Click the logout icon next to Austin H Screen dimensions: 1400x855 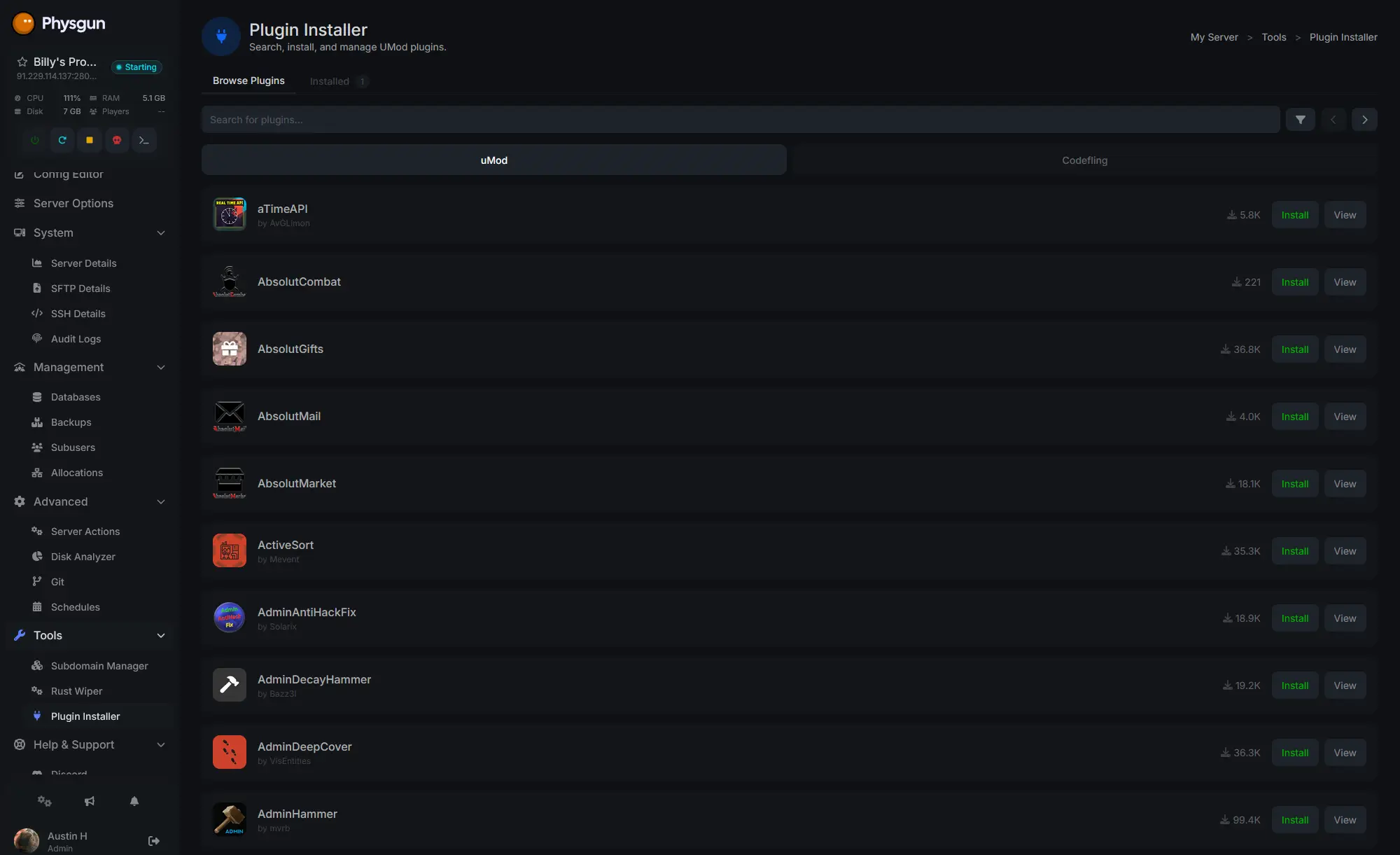tap(154, 841)
